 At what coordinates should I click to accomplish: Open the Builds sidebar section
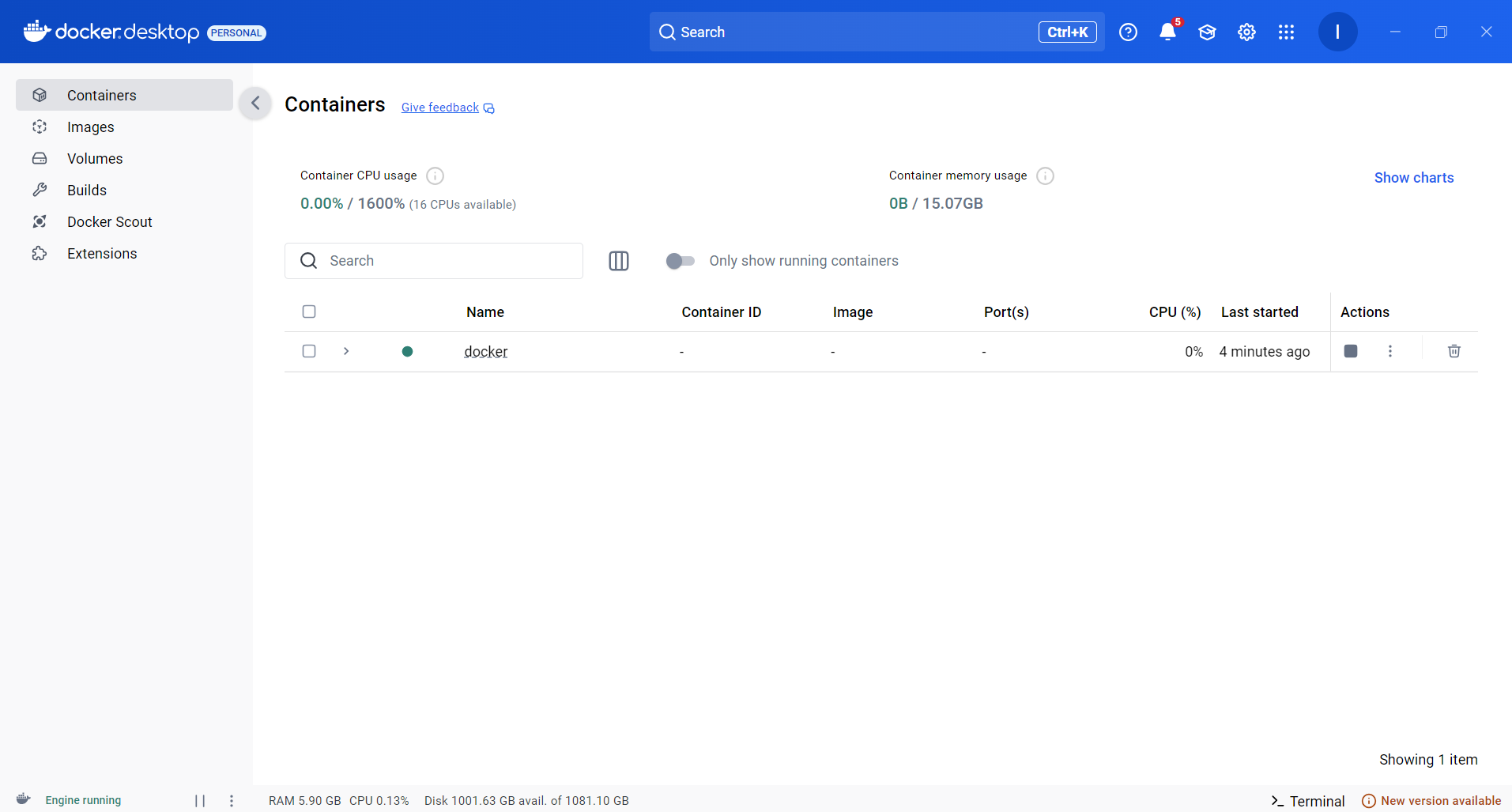click(x=124, y=190)
